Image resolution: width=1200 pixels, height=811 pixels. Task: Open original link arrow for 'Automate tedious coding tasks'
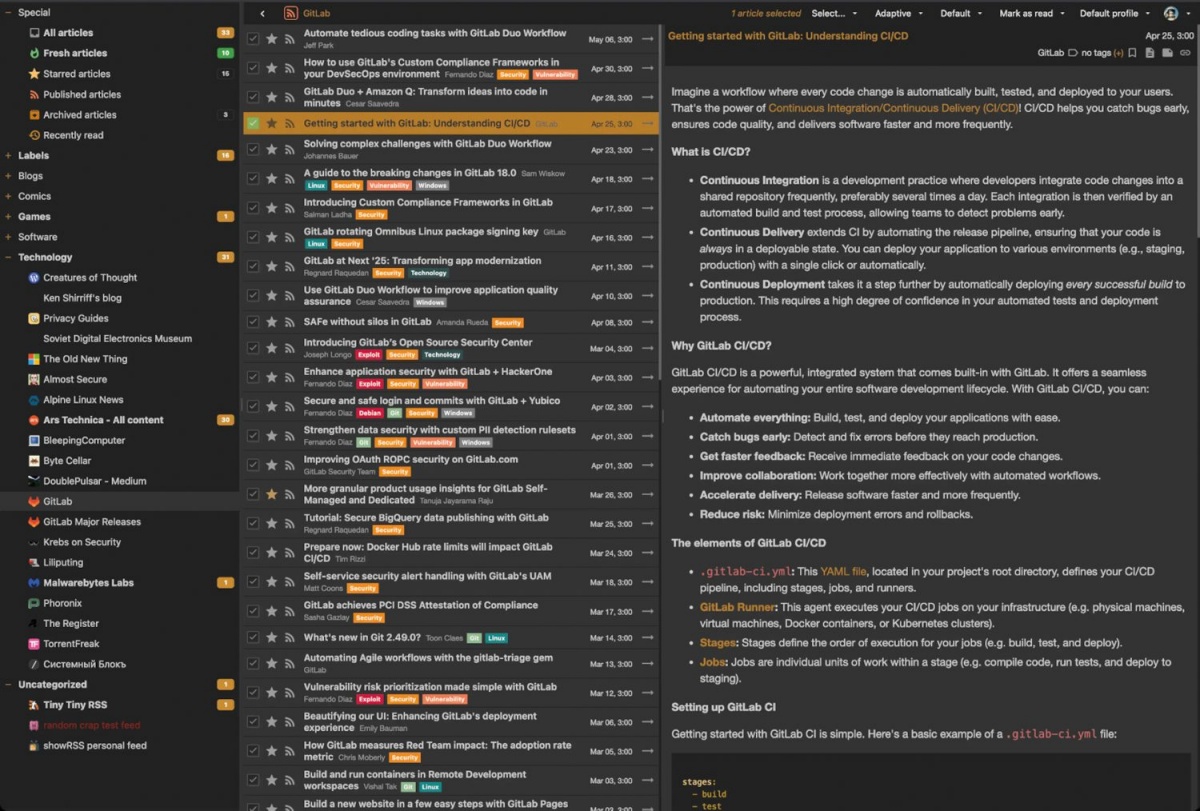648,39
